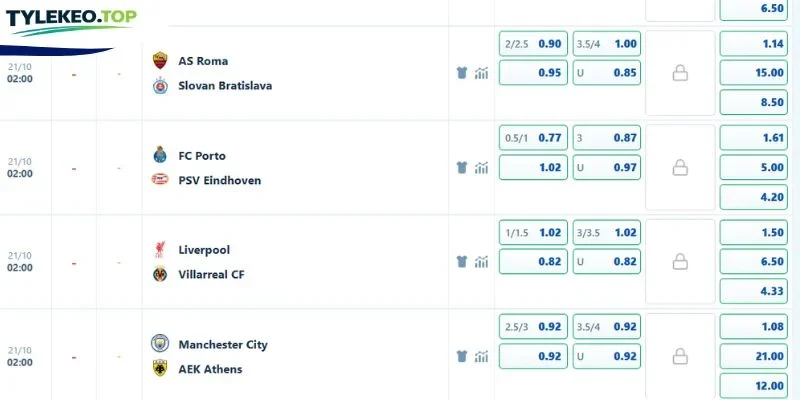Open statistics chart icon for Manchester City match
800x400 pixels.
[481, 356]
